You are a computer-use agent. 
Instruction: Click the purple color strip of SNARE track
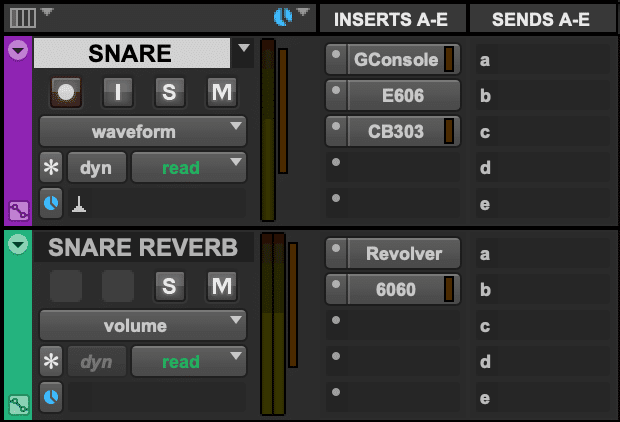point(18,130)
